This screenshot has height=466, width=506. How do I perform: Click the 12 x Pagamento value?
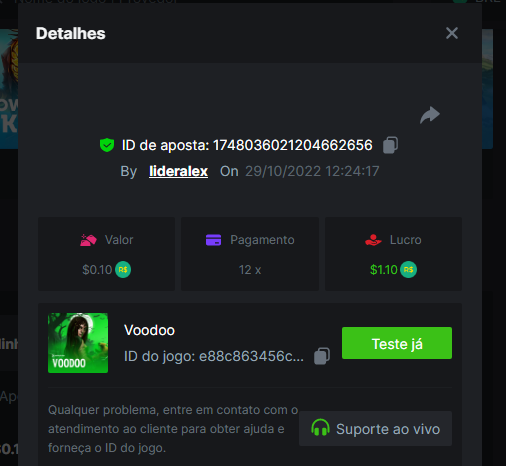click(250, 270)
